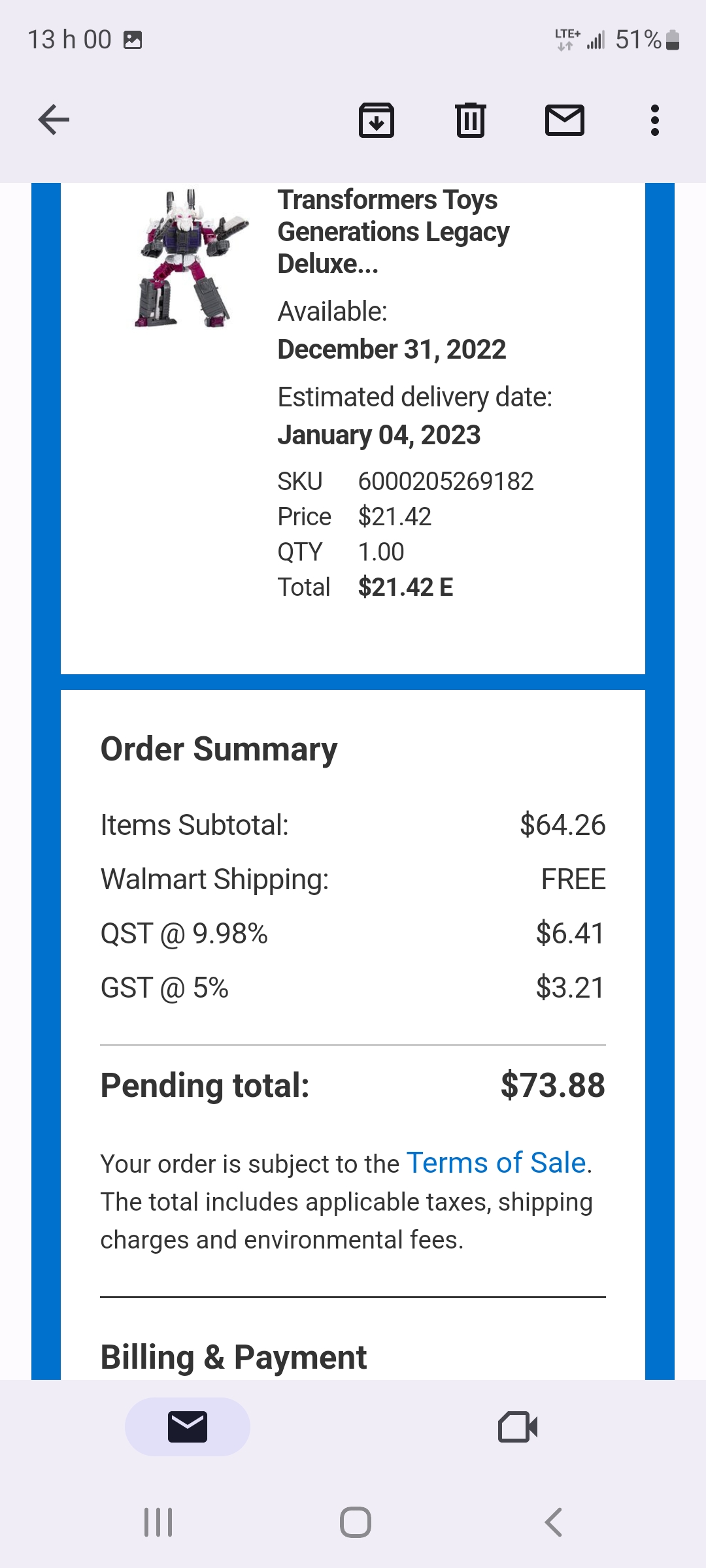Open the three-dot more options menu
Image resolution: width=706 pixels, height=1568 pixels.
654,120
